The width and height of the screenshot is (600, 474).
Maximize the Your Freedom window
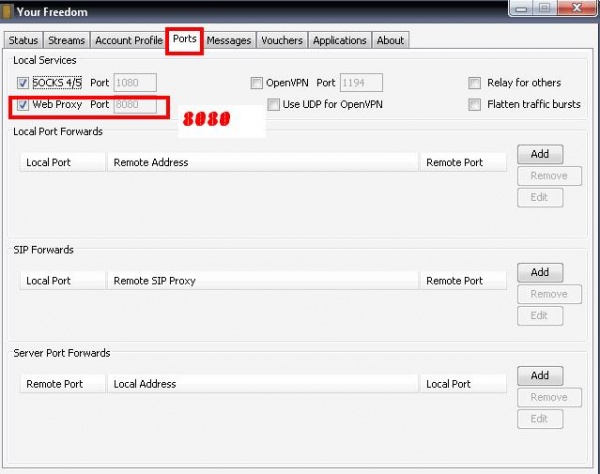click(x=545, y=8)
